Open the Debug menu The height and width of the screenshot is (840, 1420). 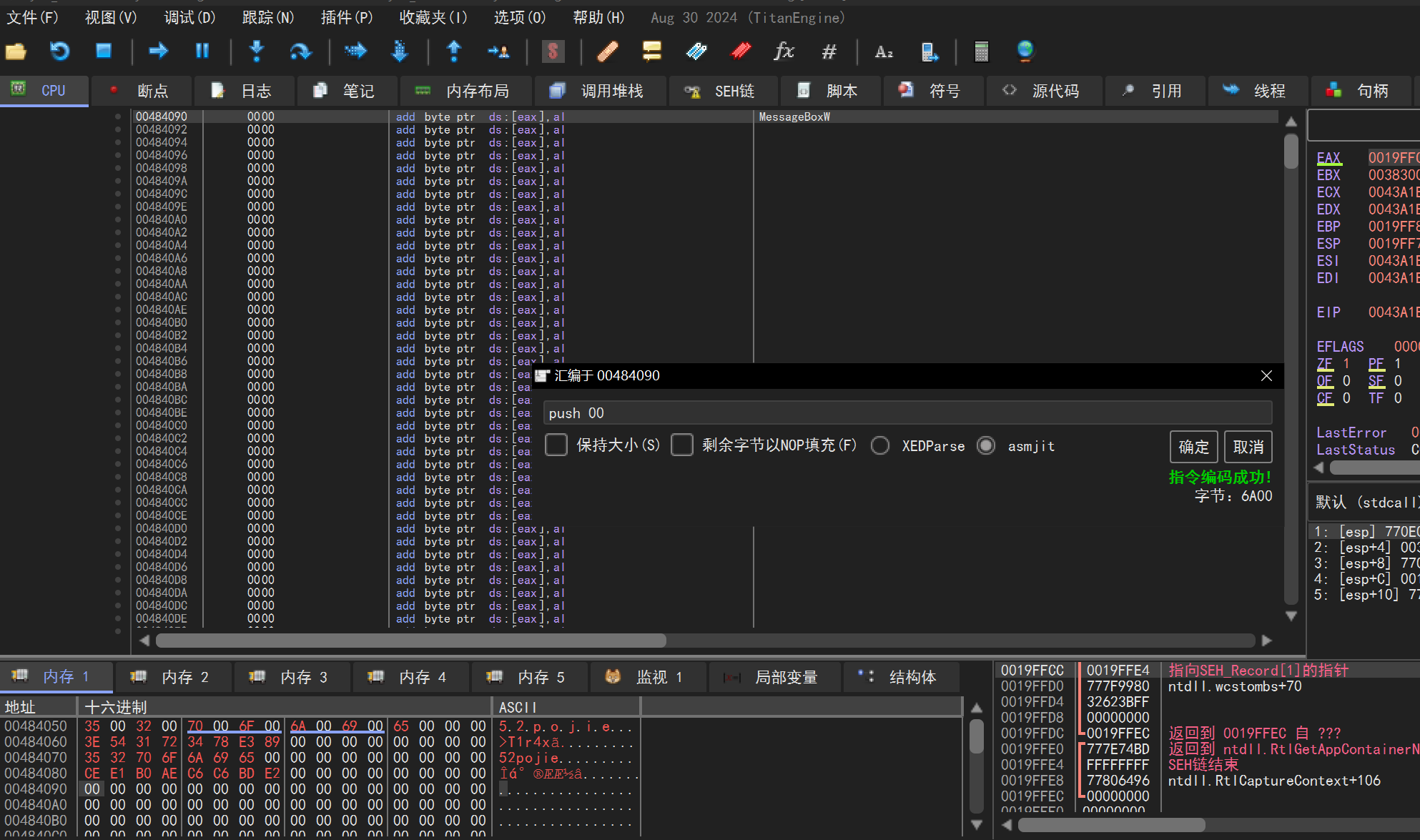click(189, 17)
